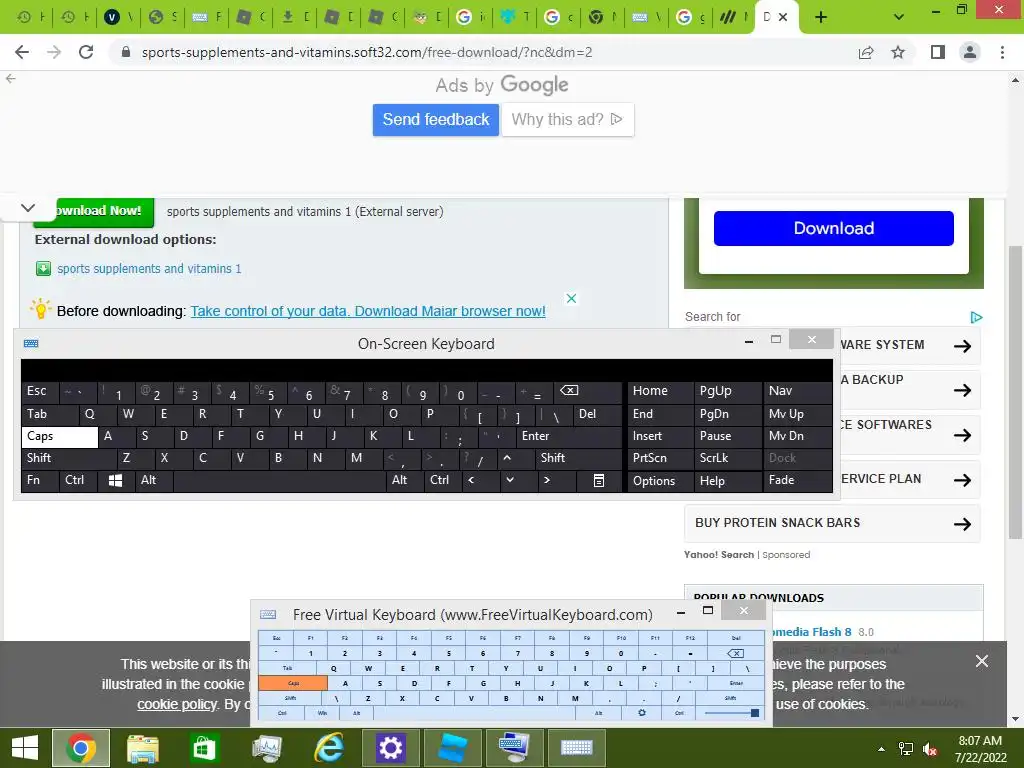Image resolution: width=1024 pixels, height=768 pixels.
Task: Toggle orange Caps key in Free Virtual Keyboard
Action: (293, 683)
